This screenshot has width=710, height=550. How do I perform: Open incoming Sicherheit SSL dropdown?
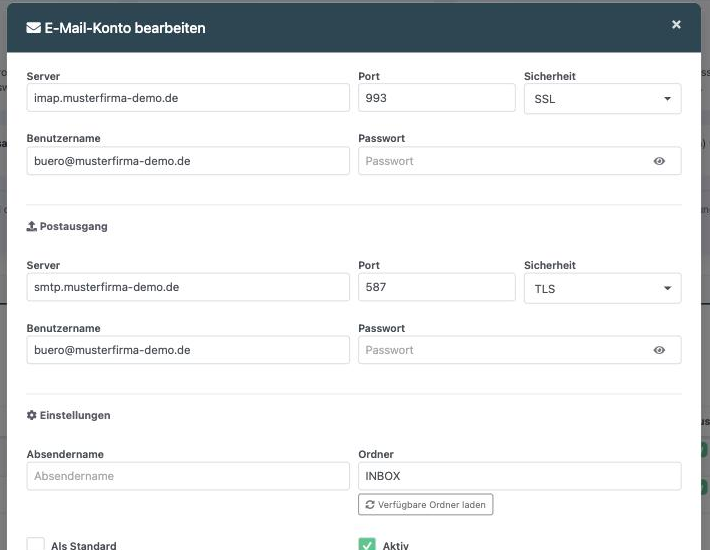click(602, 98)
